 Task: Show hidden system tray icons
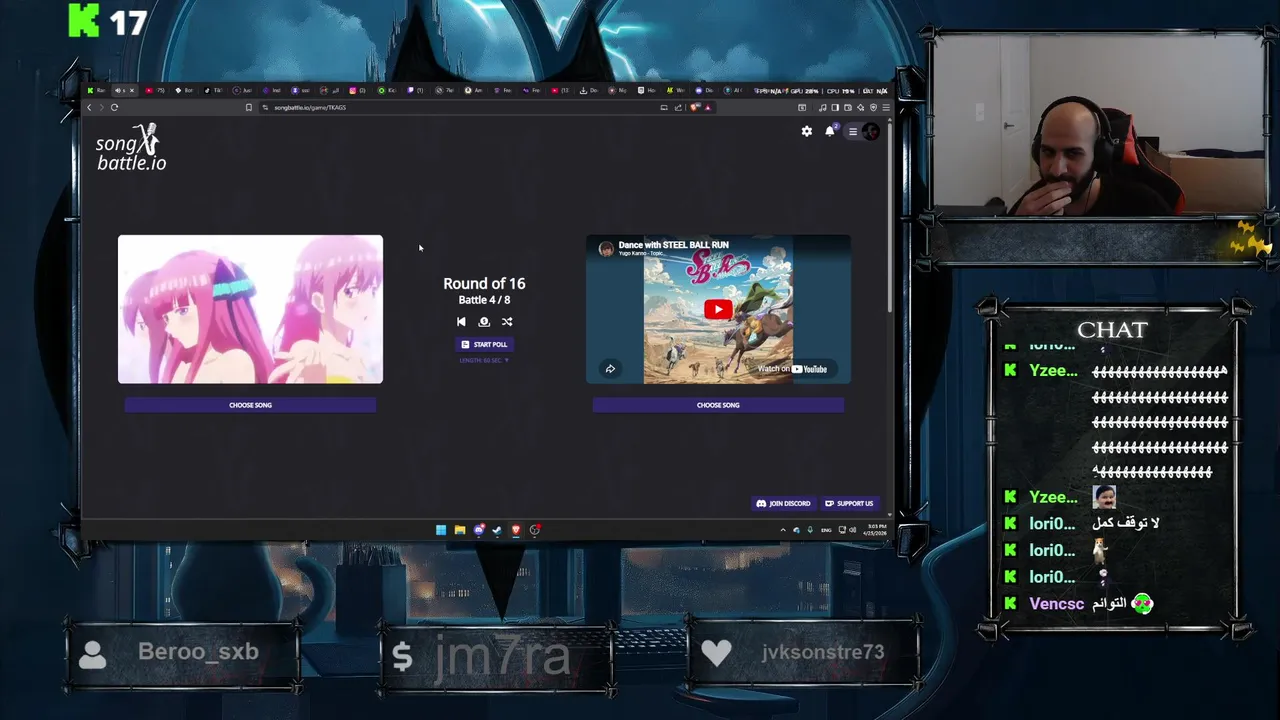click(x=783, y=530)
